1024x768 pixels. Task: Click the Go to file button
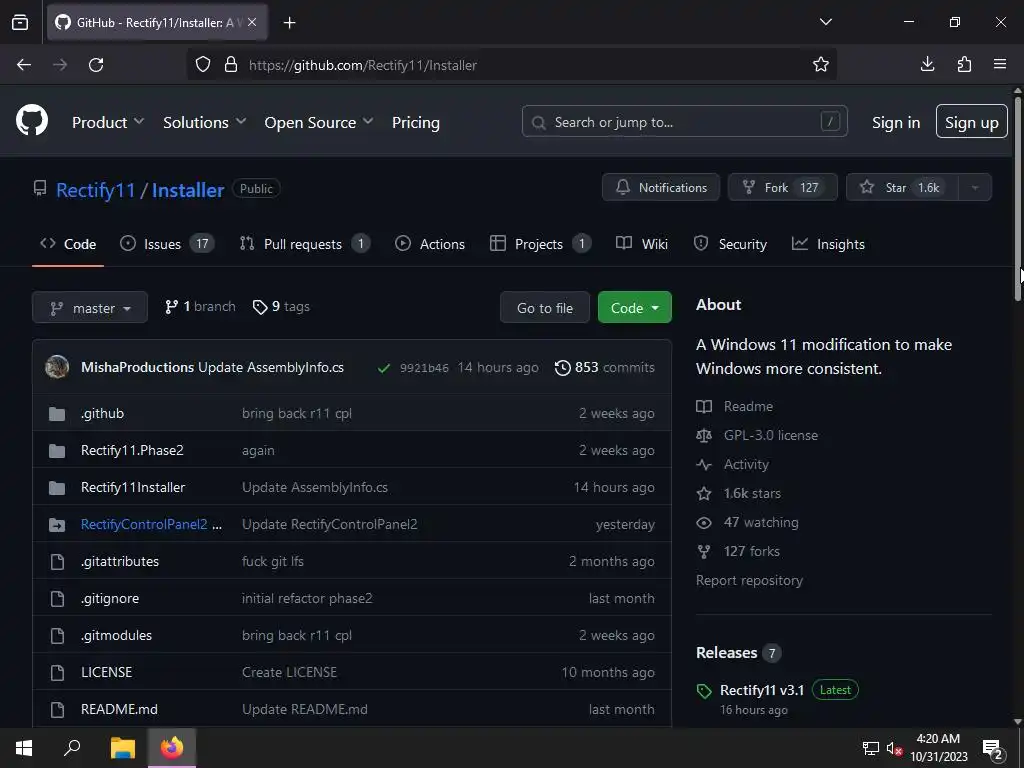545,307
